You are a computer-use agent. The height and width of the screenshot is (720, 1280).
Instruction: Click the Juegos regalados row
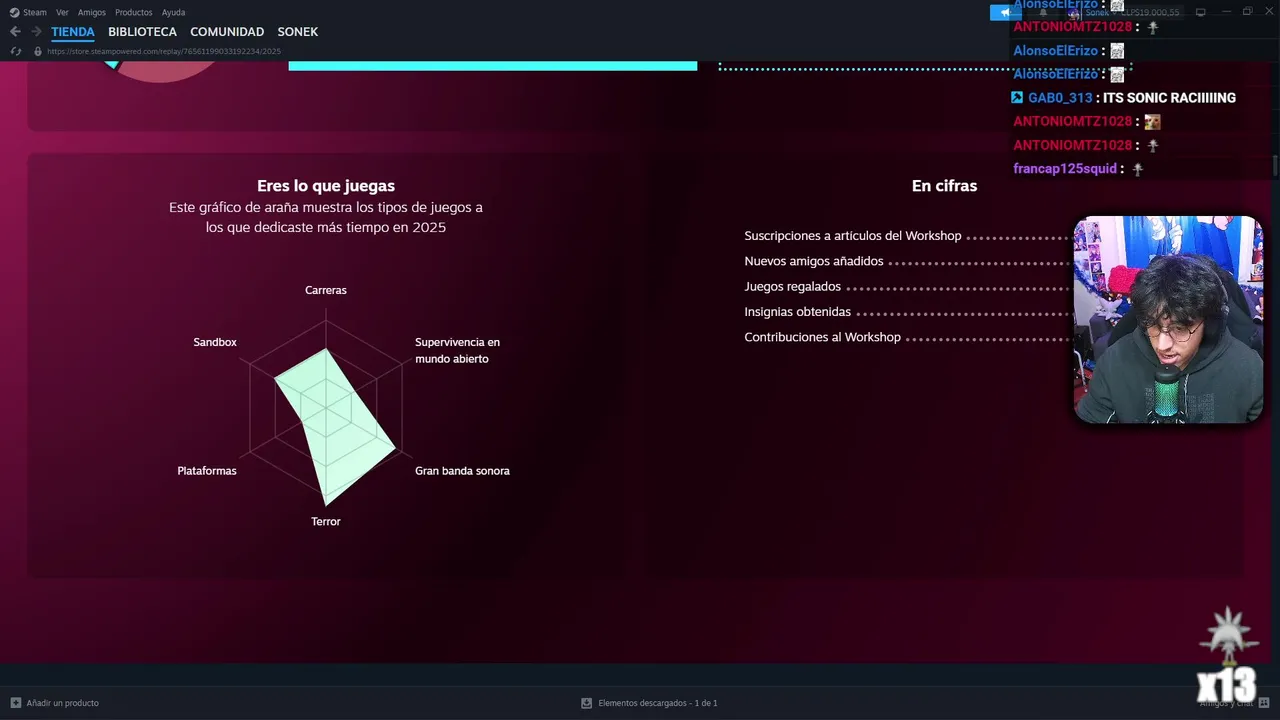pos(906,287)
